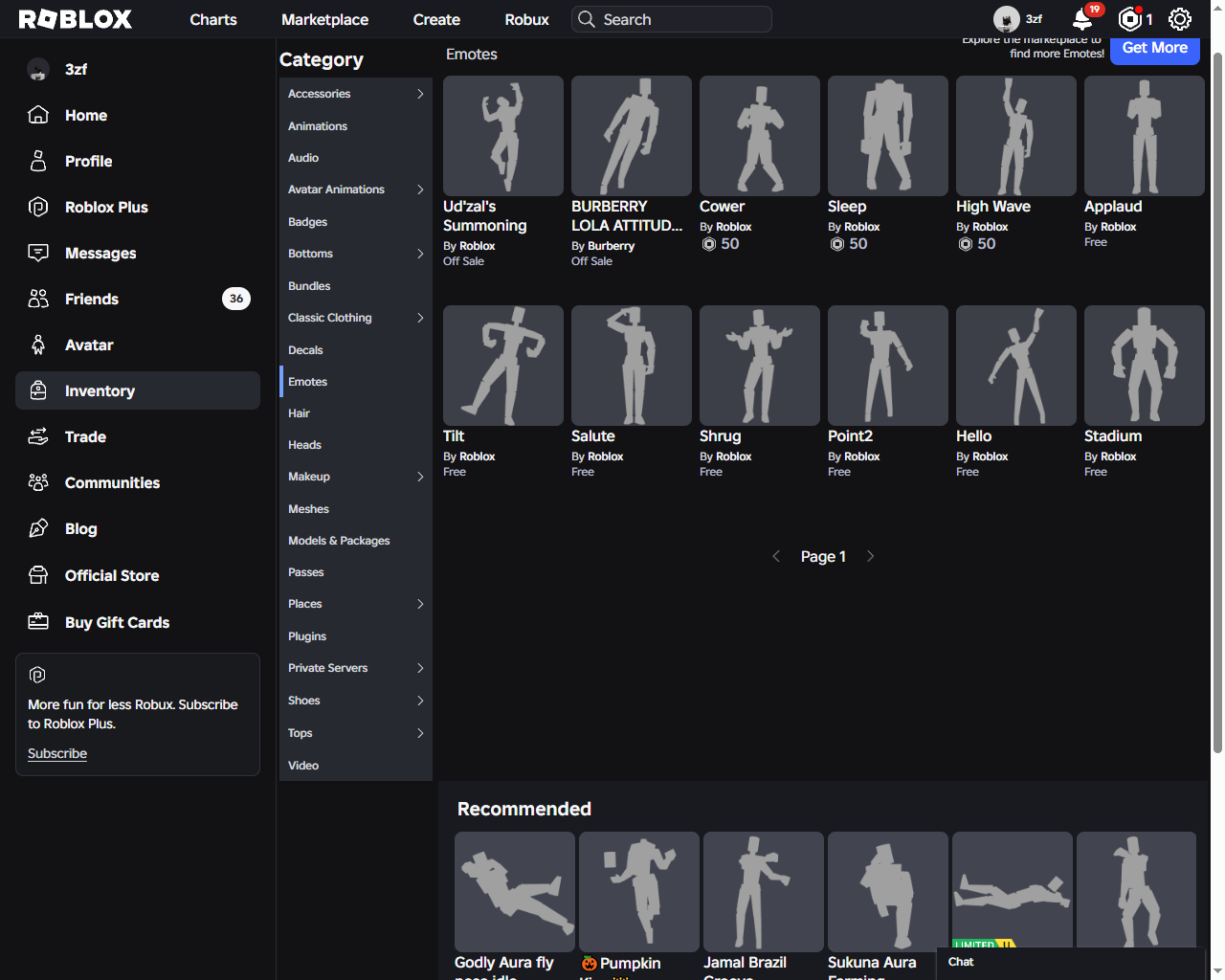The width and height of the screenshot is (1225, 980).
Task: Expand the Places category
Action: coord(420,604)
